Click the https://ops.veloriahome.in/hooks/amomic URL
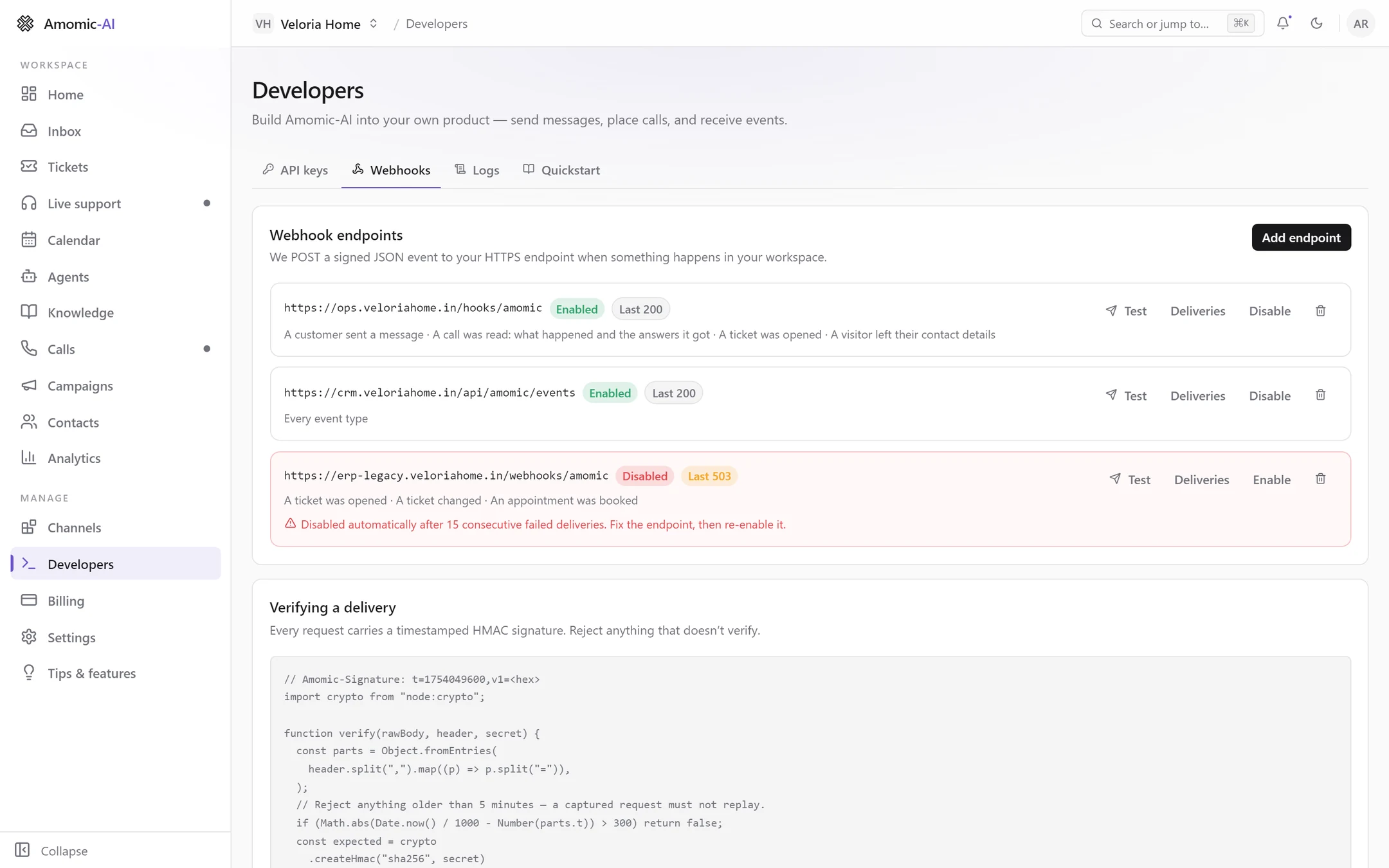 coord(413,308)
